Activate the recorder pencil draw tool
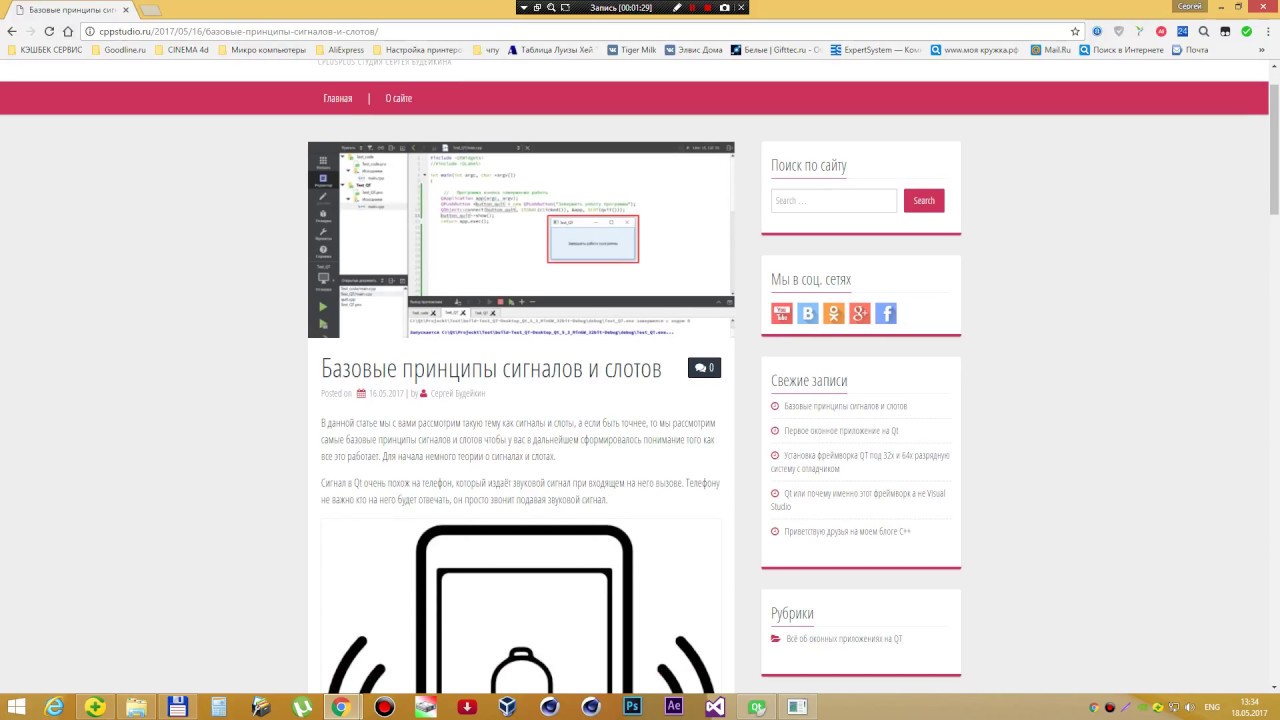Screen dimensions: 1280x720 tap(677, 7)
